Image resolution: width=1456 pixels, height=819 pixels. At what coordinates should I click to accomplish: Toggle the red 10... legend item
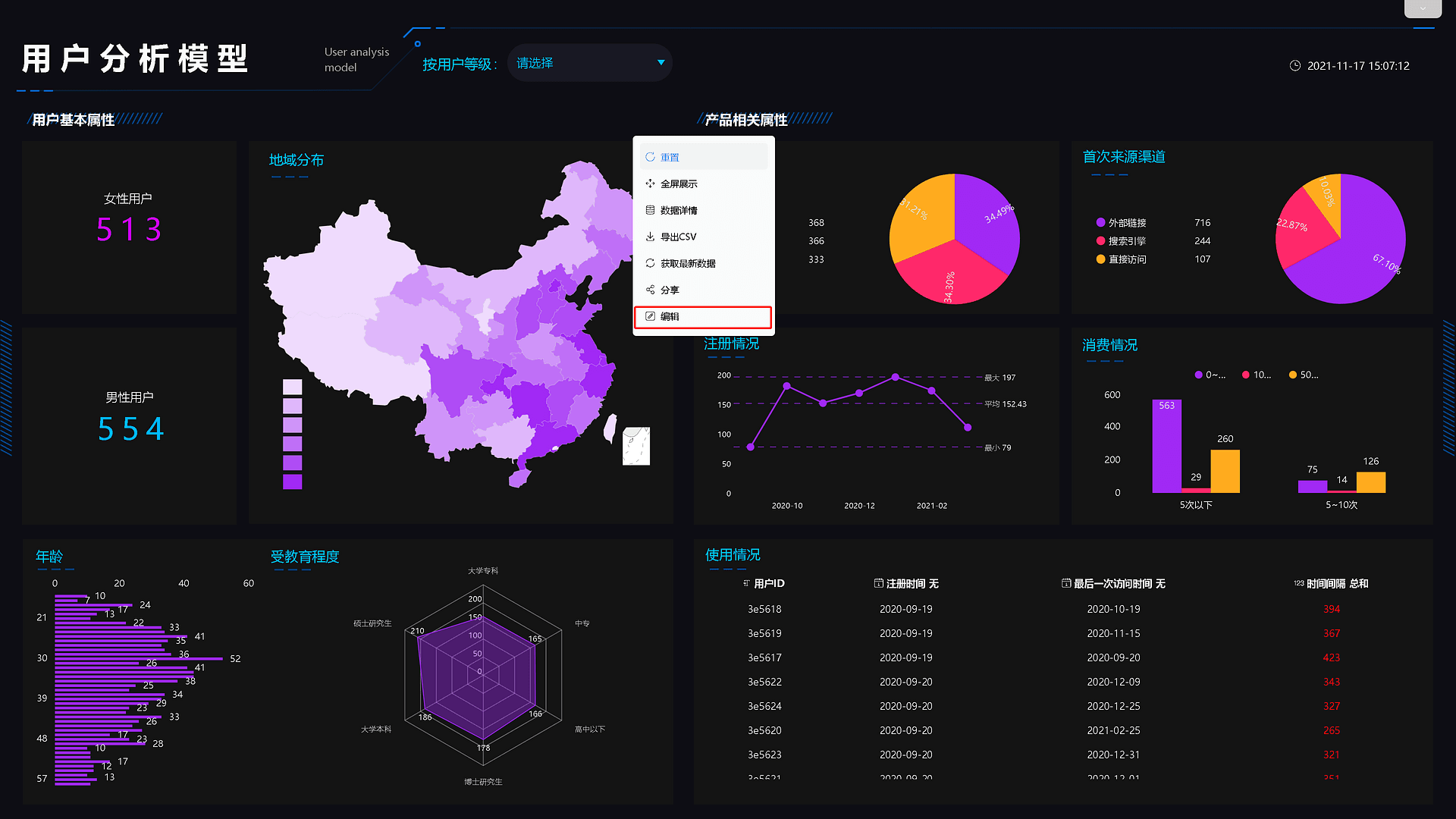click(1257, 375)
